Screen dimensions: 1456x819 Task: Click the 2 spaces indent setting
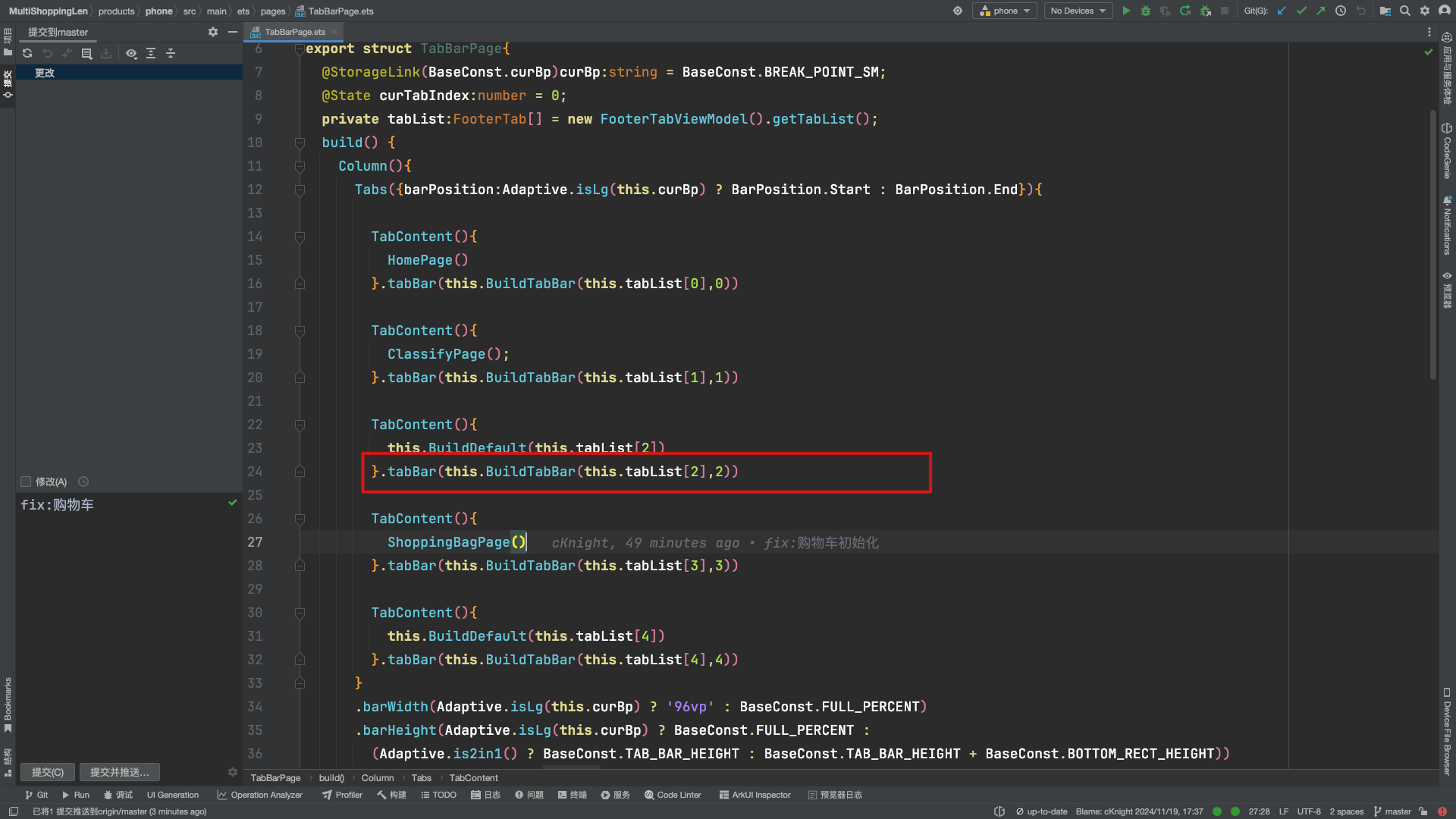click(x=1346, y=811)
